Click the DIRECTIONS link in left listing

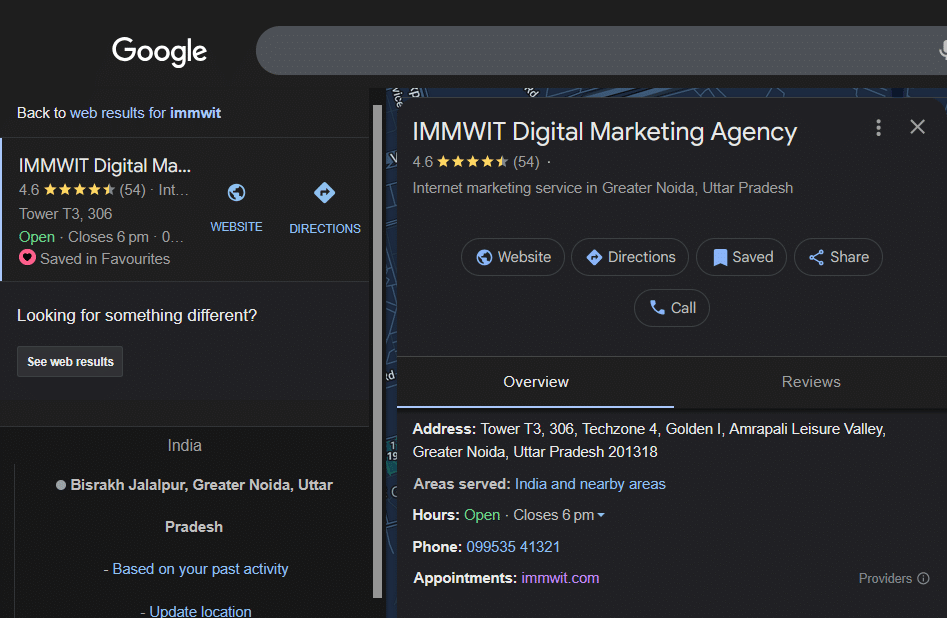coord(325,229)
